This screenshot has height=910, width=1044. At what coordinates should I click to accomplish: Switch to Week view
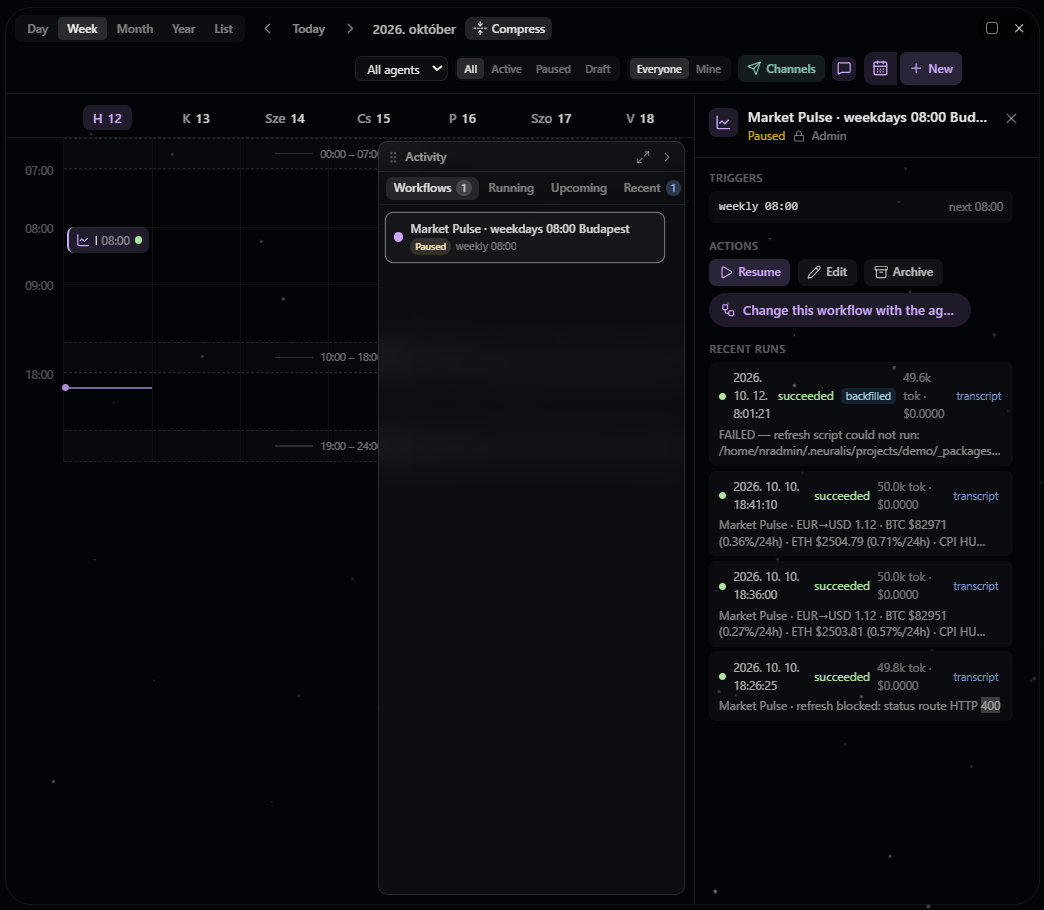(82, 29)
